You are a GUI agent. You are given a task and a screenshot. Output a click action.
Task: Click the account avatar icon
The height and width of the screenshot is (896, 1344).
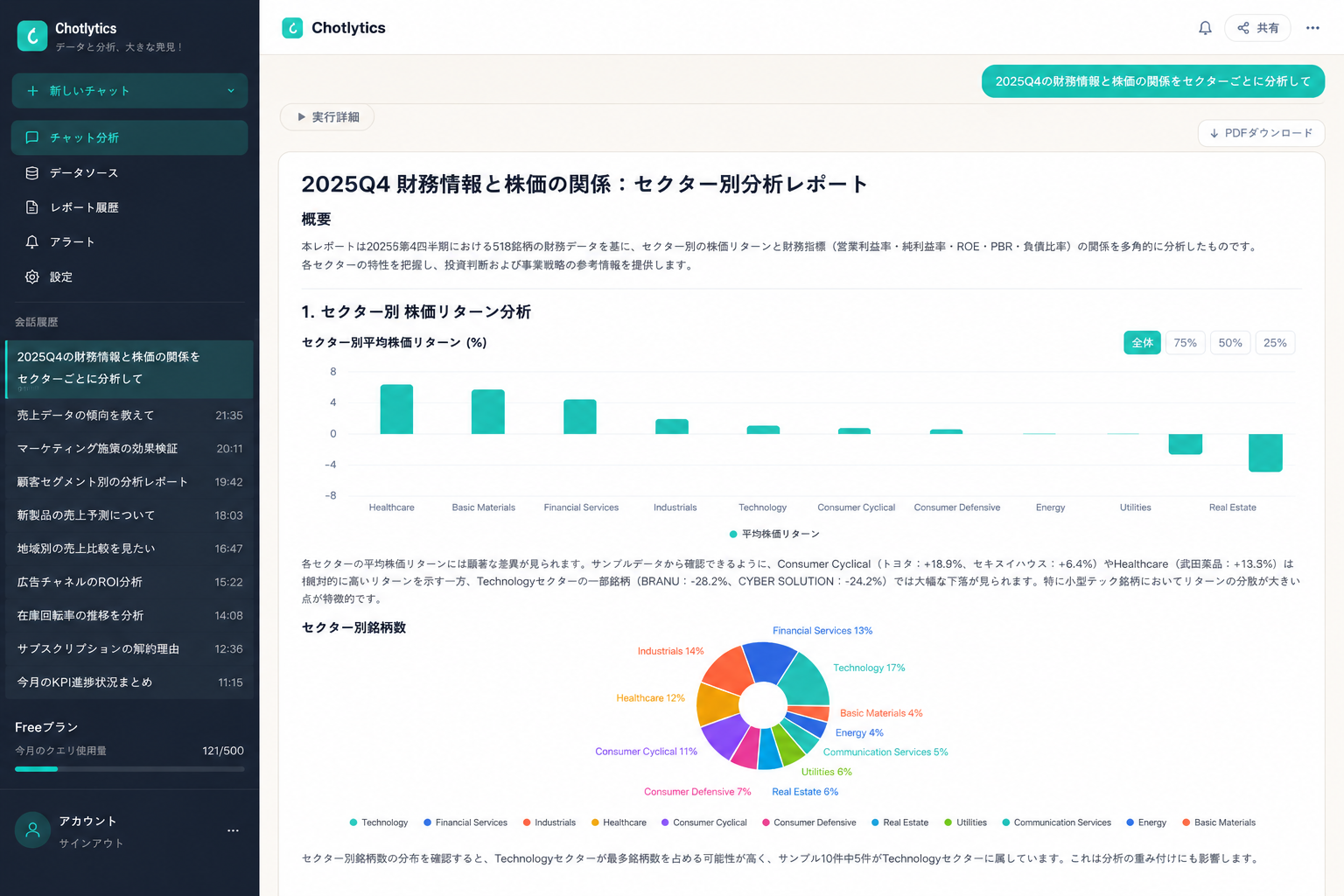pos(33,830)
